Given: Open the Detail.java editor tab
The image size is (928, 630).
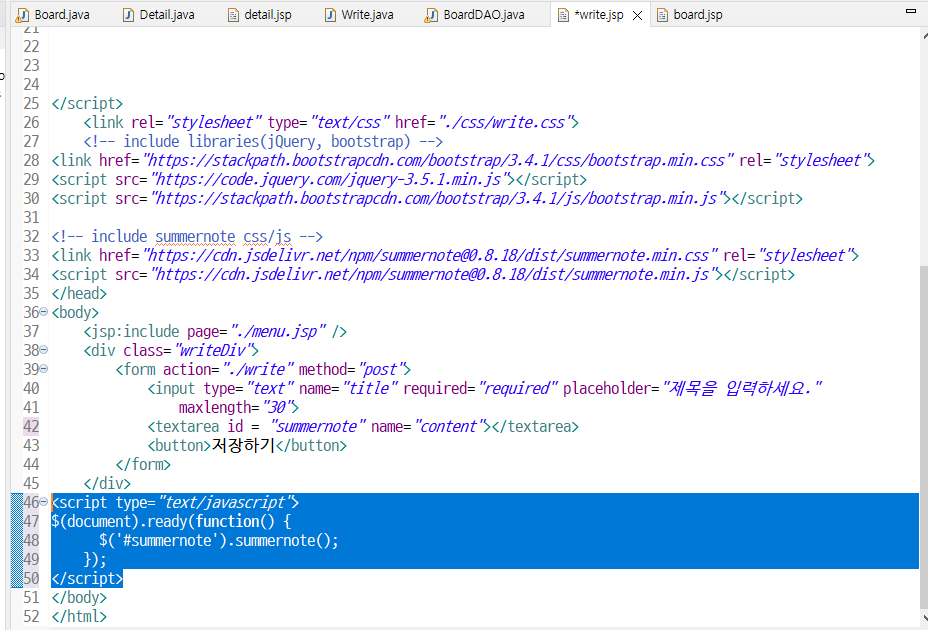Looking at the screenshot, I should coord(159,15).
